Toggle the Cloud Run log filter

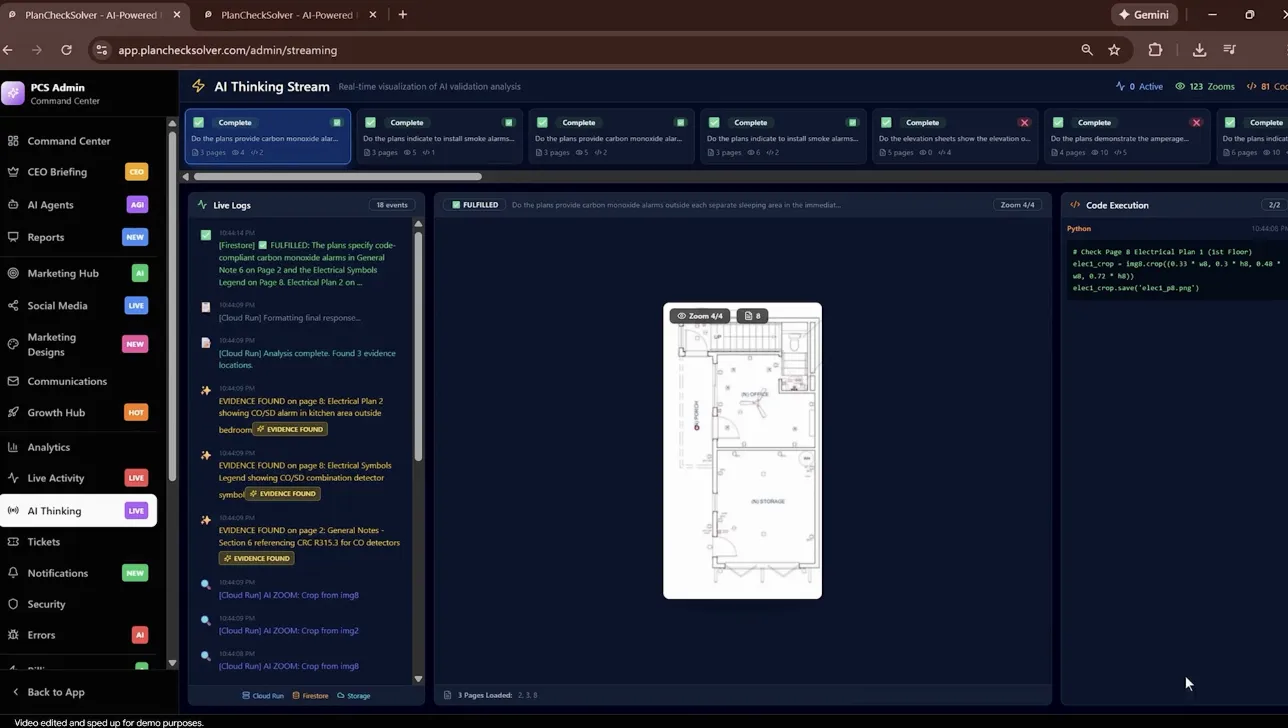pos(263,695)
